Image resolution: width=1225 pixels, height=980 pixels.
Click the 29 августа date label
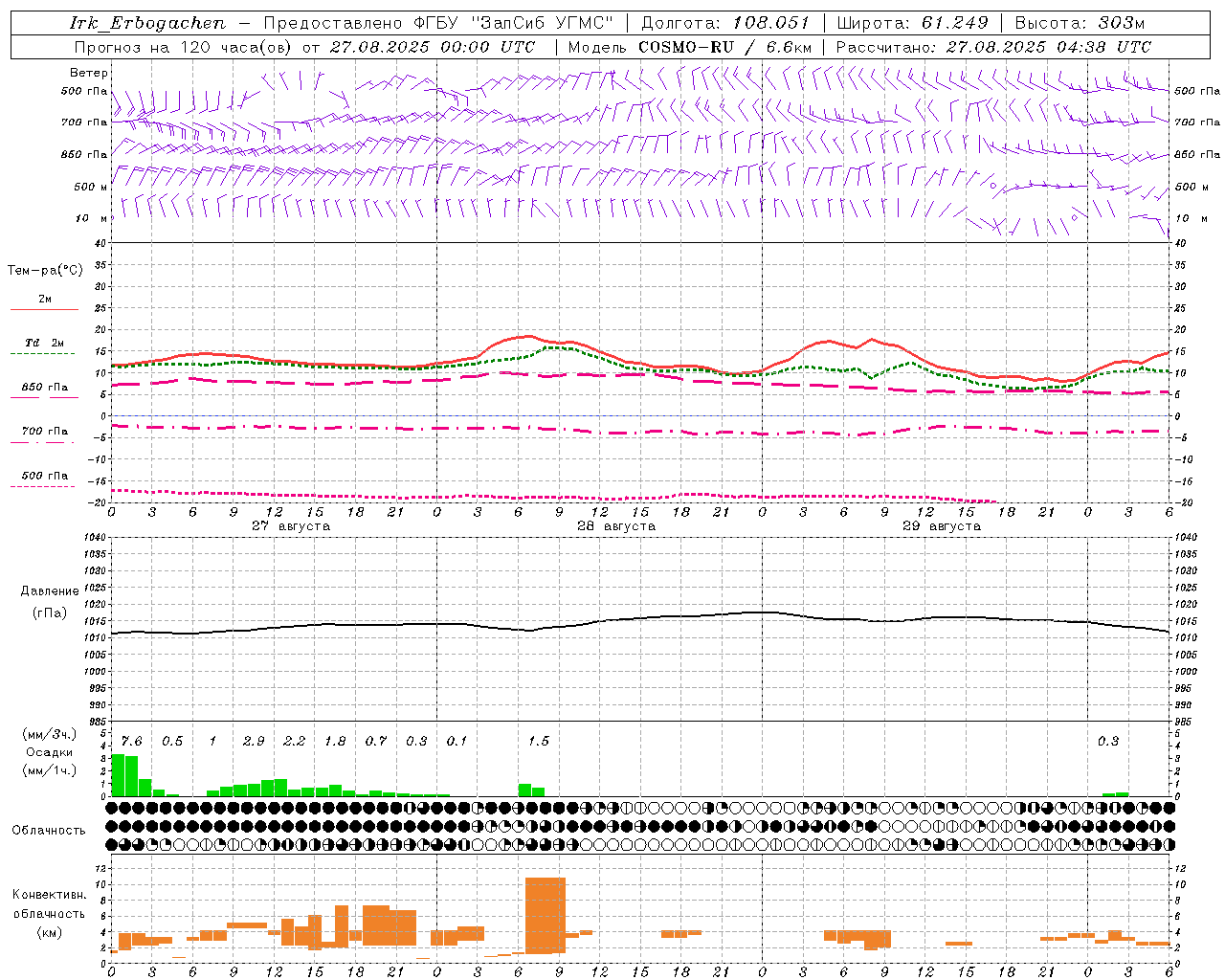[942, 526]
